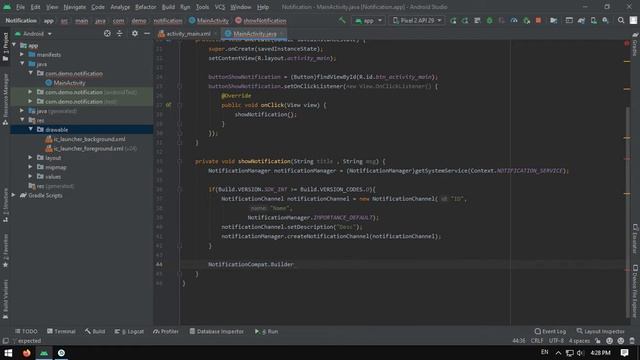Toggle read-only lock icon in status bar
The image size is (640, 360).
click(x=598, y=341)
